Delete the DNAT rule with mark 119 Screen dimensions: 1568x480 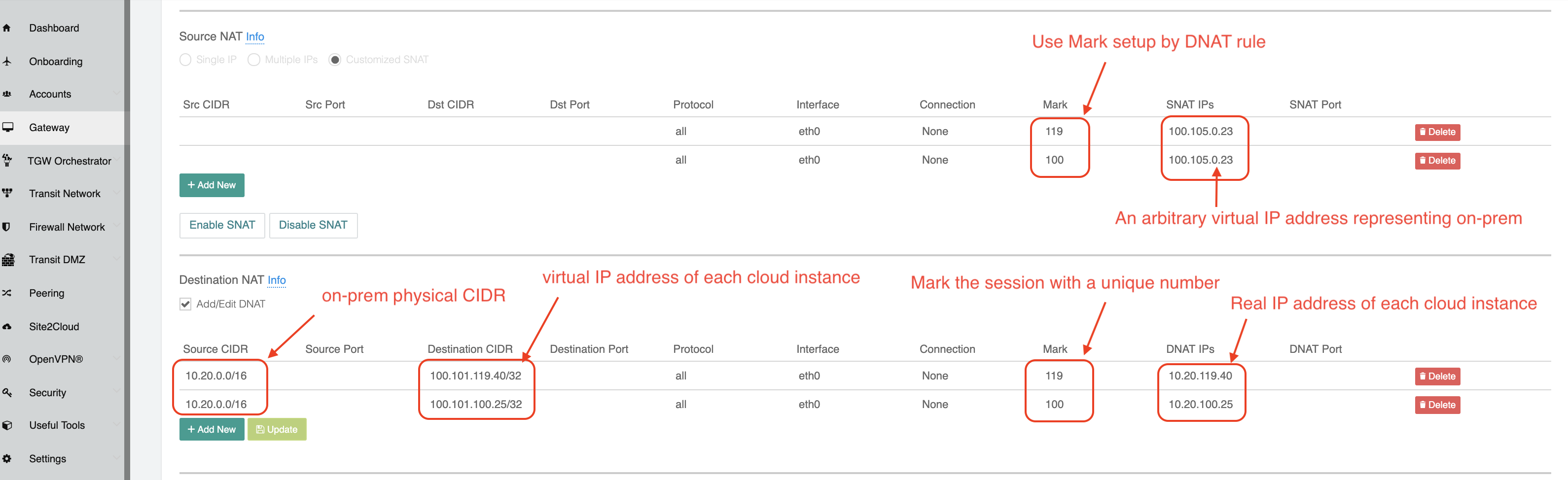(x=1437, y=377)
